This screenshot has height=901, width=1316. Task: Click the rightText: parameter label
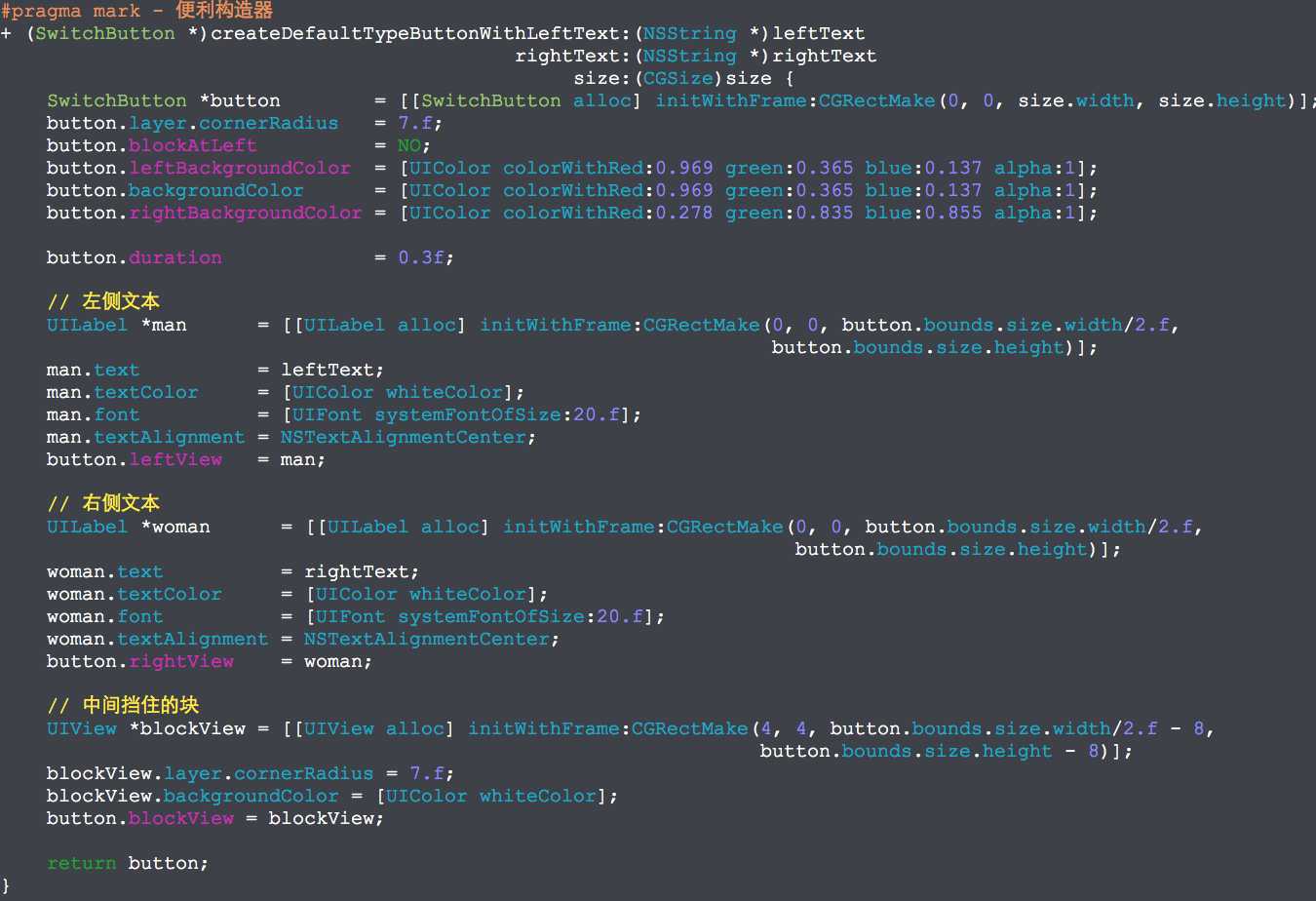click(573, 56)
